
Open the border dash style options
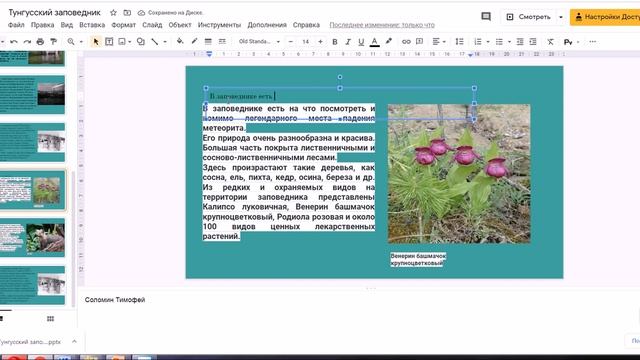222,42
